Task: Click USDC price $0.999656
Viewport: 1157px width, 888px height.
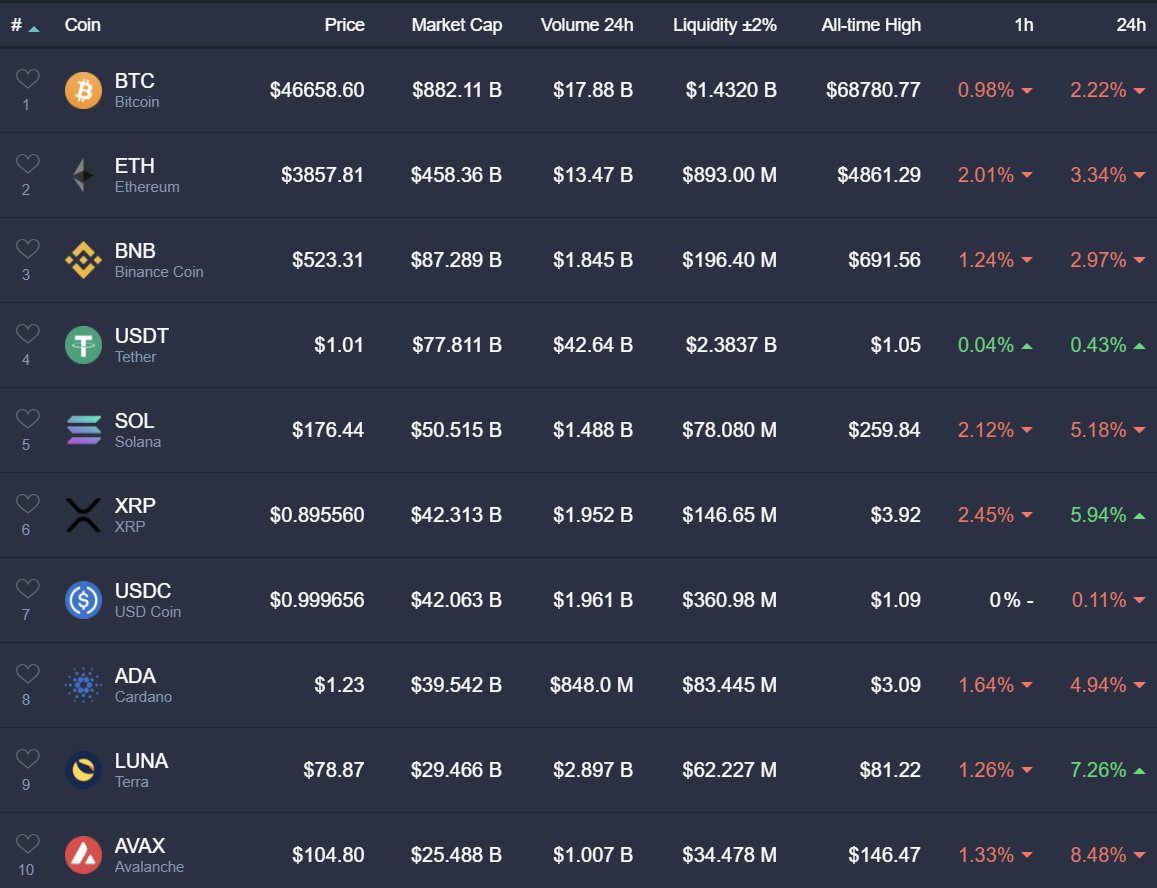Action: coord(317,599)
